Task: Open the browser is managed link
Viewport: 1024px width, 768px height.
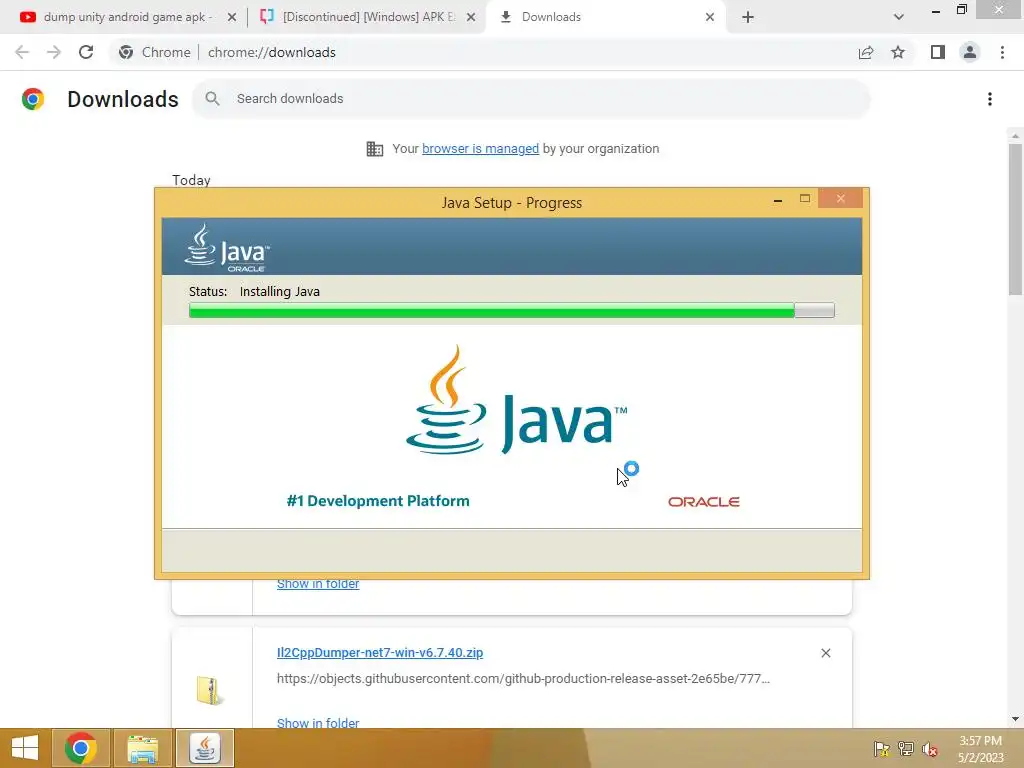Action: [481, 149]
